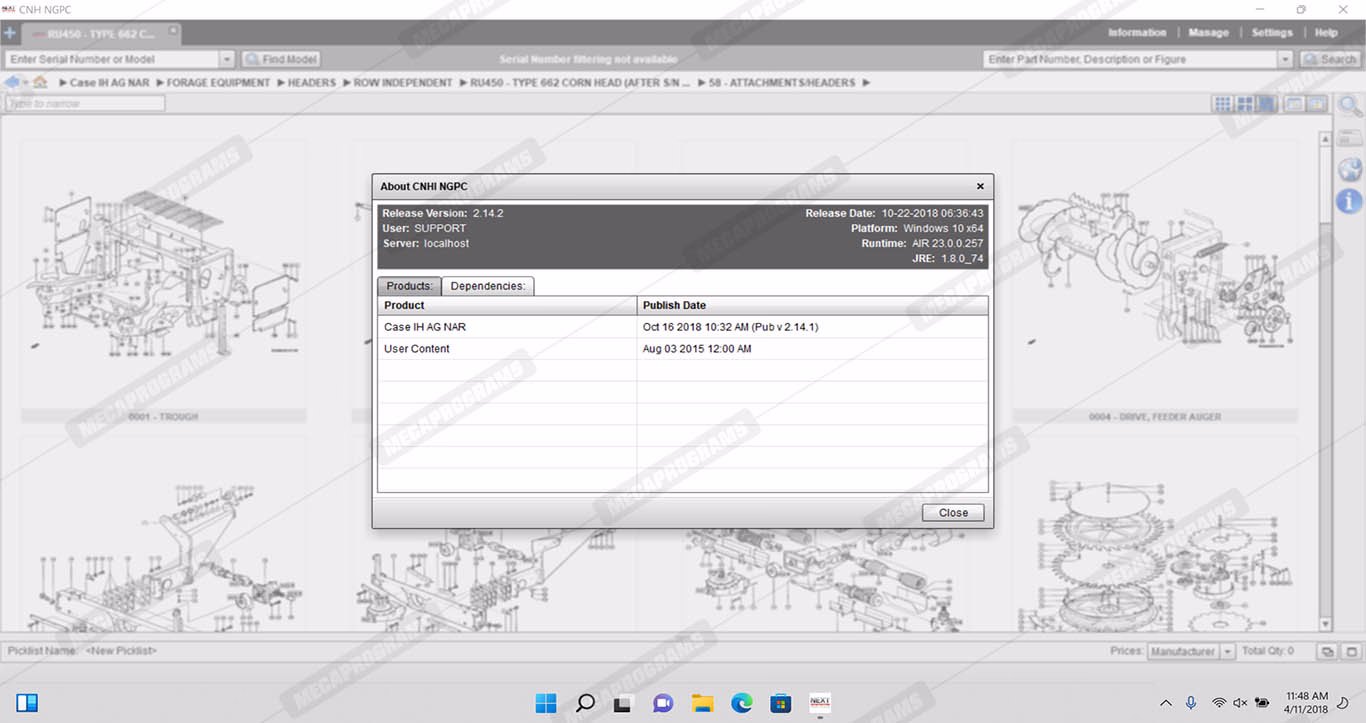Image resolution: width=1366 pixels, height=723 pixels.
Task: Select medium grid thumbnail view
Action: [x=1245, y=104]
